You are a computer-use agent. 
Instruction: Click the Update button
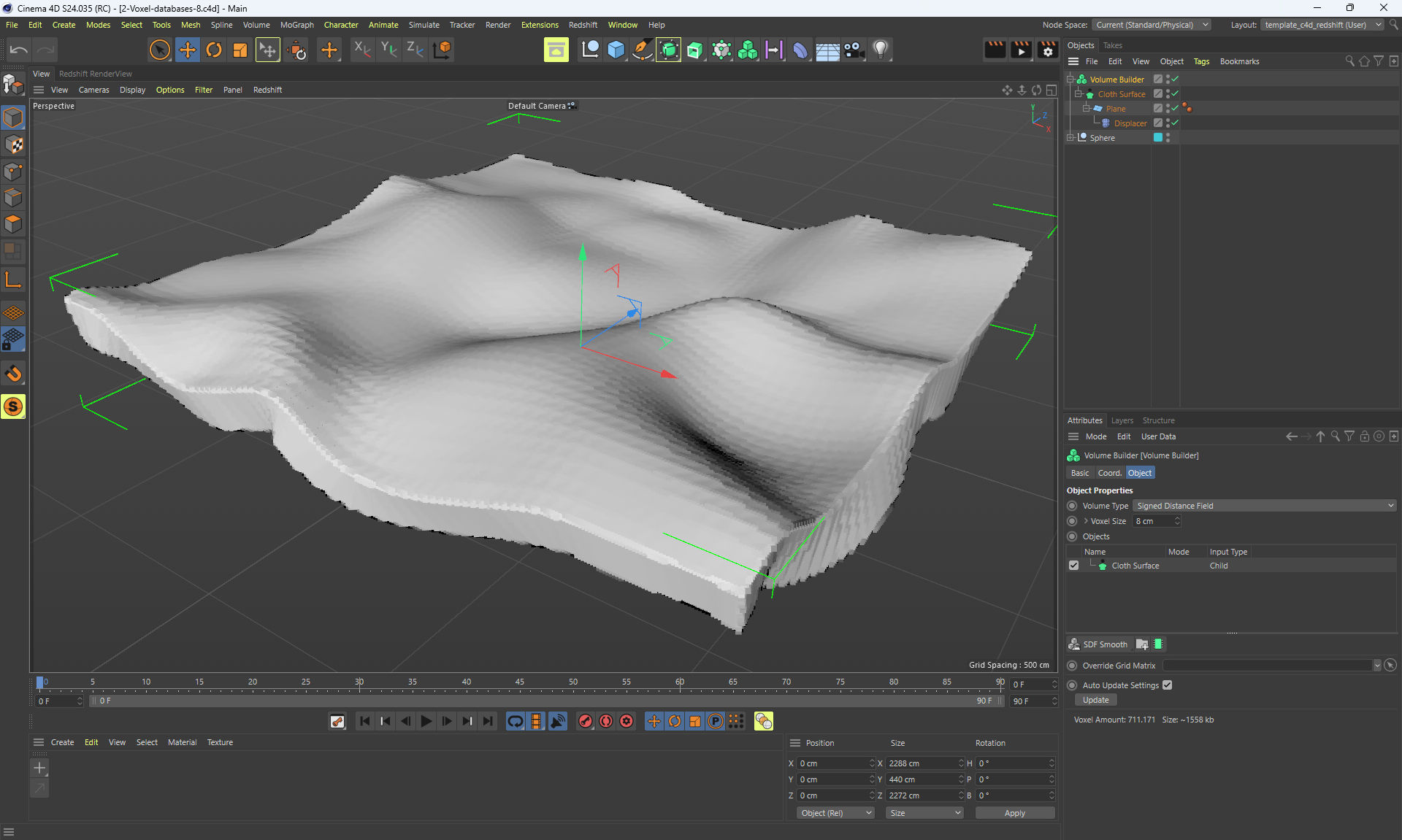pyautogui.click(x=1095, y=700)
